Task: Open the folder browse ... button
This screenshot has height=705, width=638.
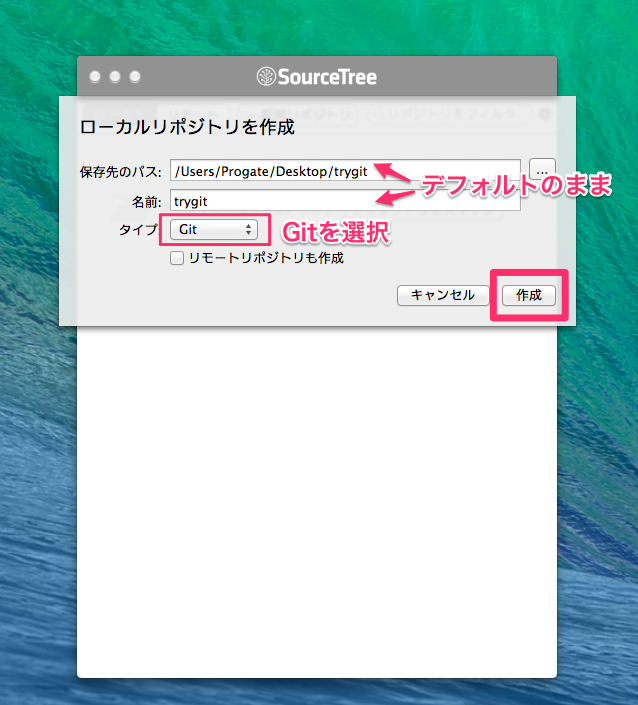Action: pos(542,170)
